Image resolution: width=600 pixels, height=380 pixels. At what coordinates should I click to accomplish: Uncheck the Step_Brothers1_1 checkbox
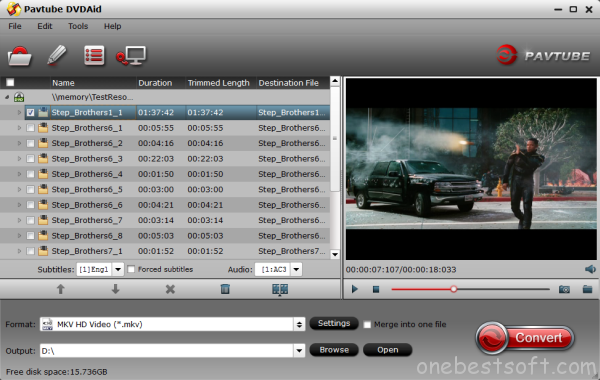(30, 113)
